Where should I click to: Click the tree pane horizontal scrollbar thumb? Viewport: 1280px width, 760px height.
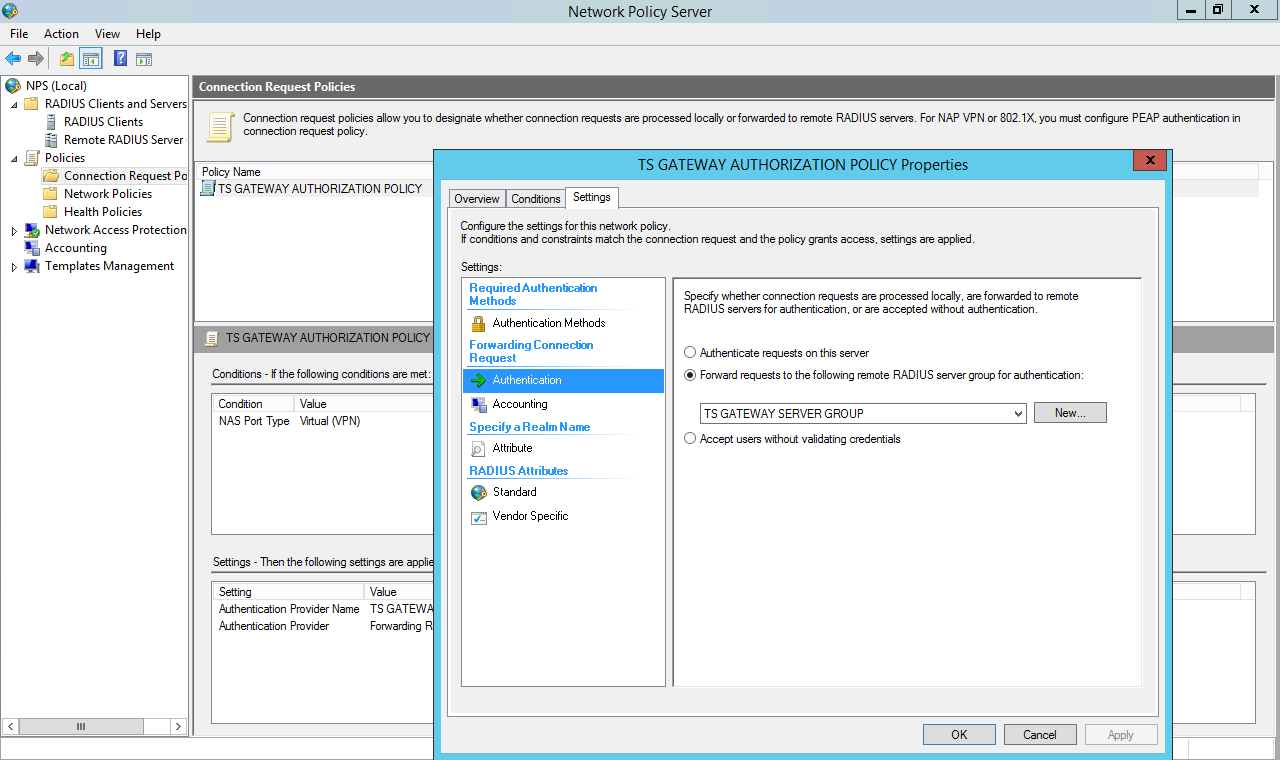tap(81, 726)
